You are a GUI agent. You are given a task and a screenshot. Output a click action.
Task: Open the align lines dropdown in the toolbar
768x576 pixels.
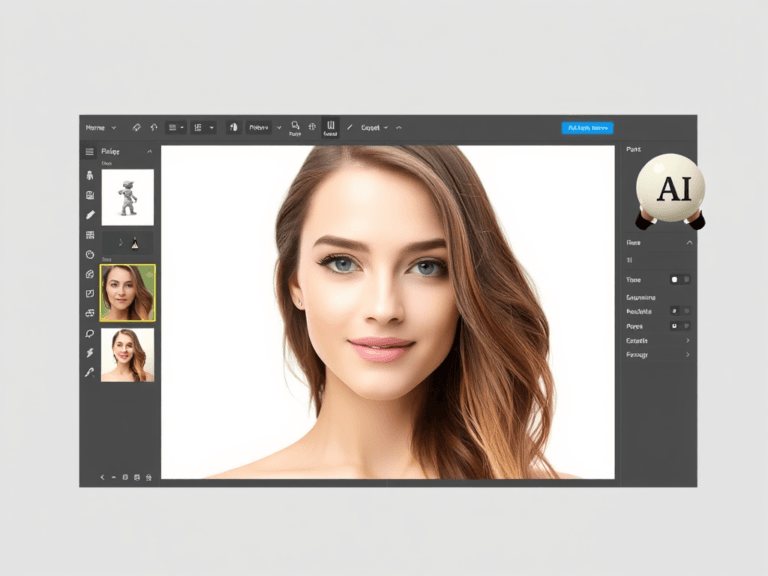pos(175,127)
